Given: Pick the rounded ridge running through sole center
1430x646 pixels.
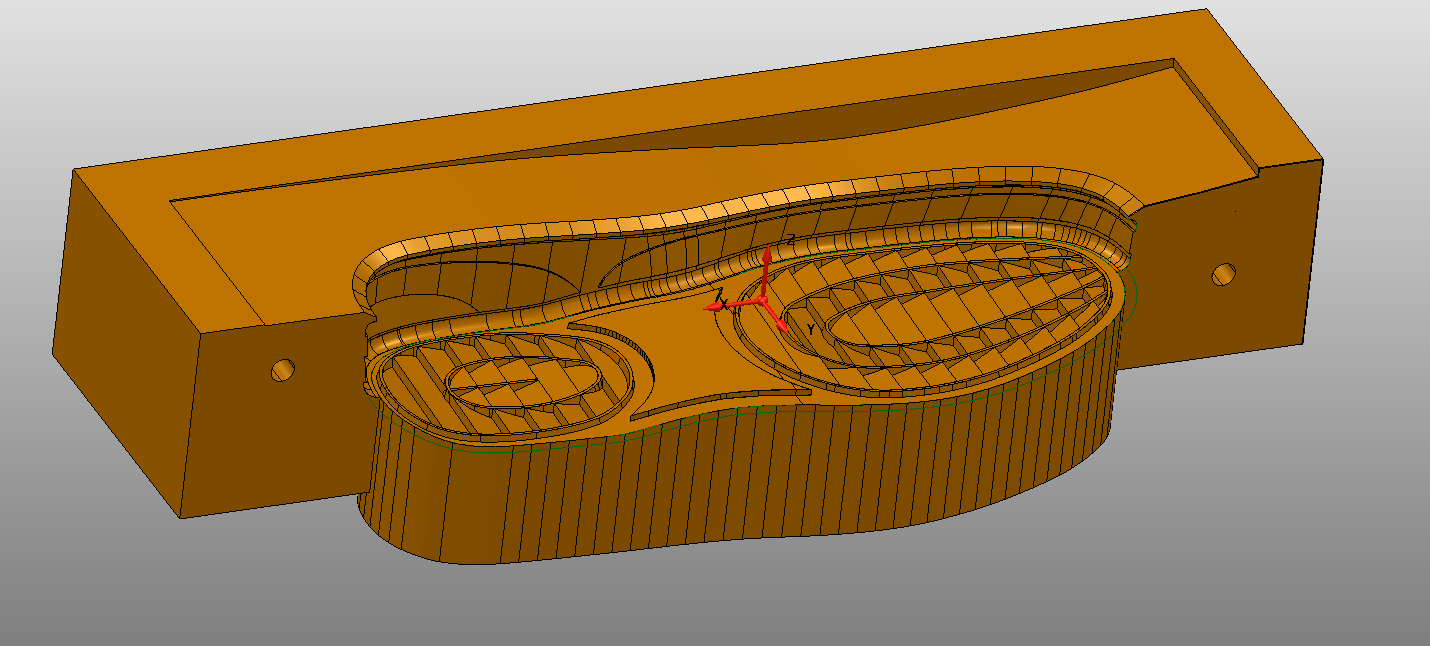Looking at the screenshot, I should click(x=640, y=294).
